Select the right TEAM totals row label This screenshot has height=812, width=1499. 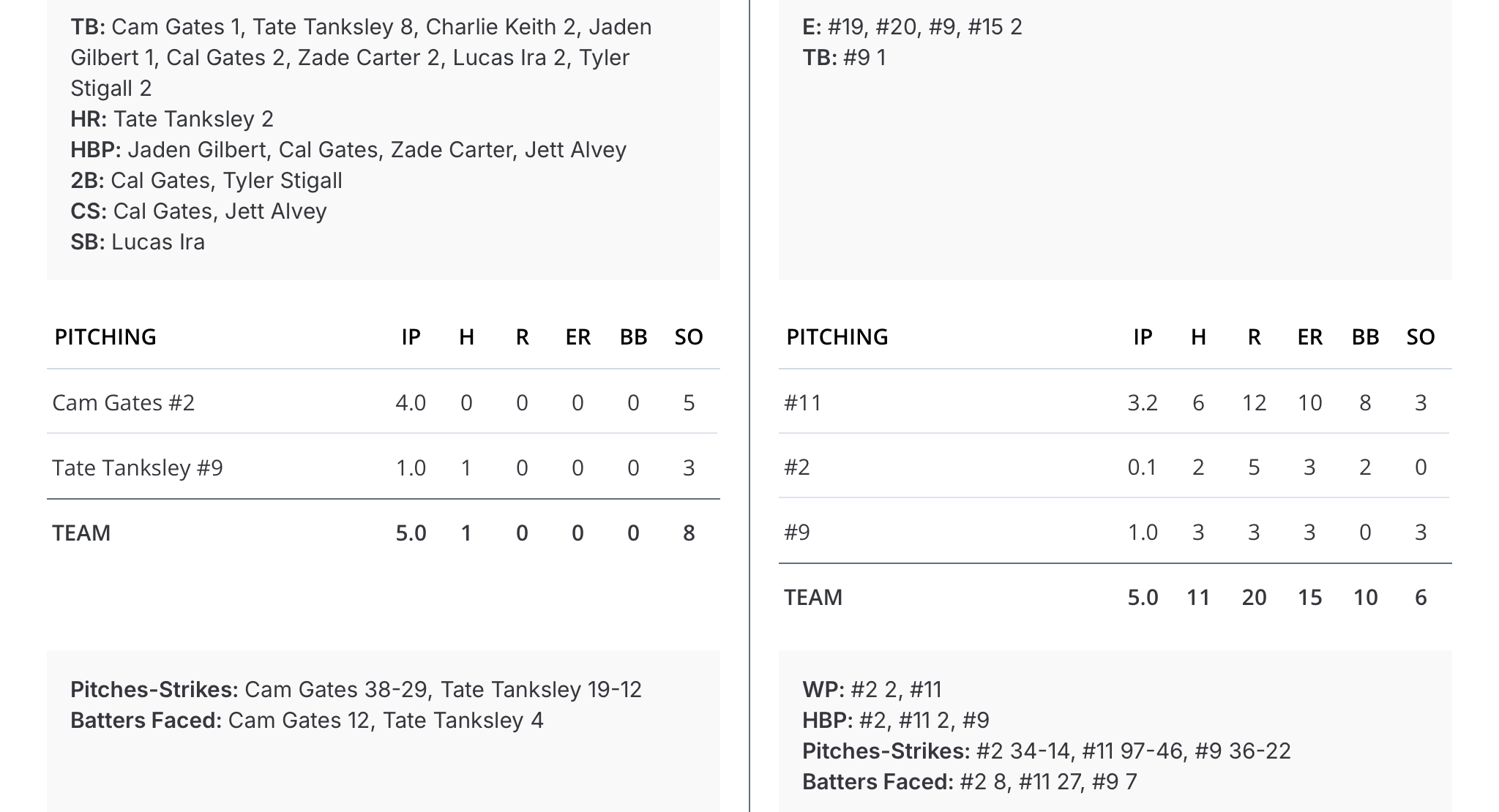pyautogui.click(x=813, y=597)
